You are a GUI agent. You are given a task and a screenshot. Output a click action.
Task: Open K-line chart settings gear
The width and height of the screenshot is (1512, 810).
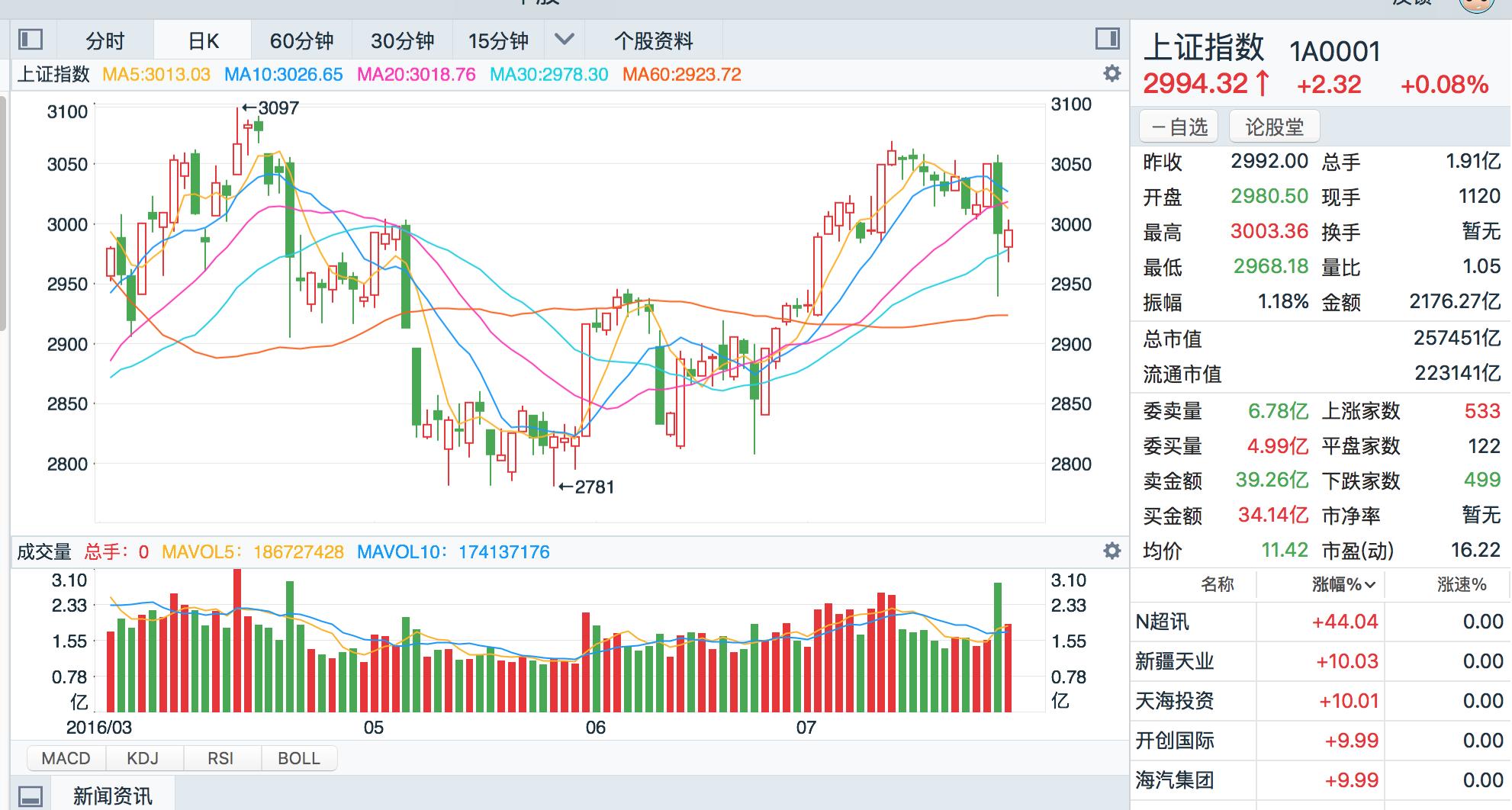1112,74
